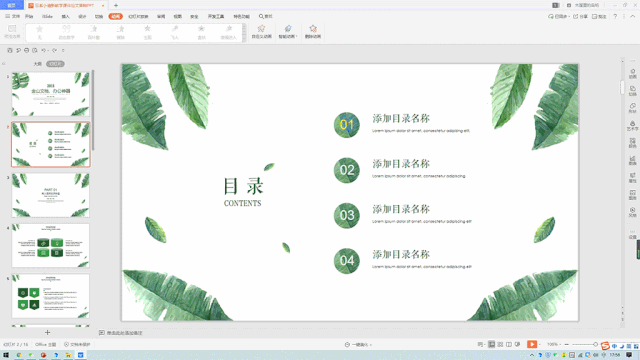Open the 插入 insert tab

pos(65,16)
